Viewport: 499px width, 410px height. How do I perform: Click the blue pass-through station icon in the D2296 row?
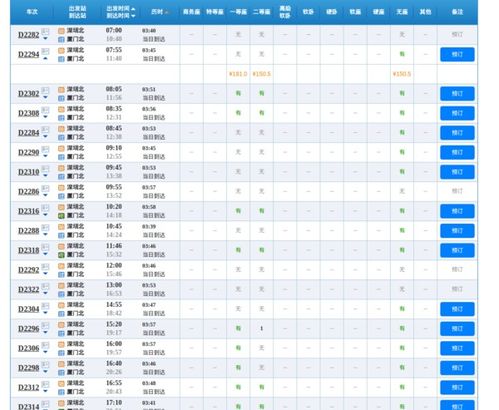pyautogui.click(x=61, y=334)
